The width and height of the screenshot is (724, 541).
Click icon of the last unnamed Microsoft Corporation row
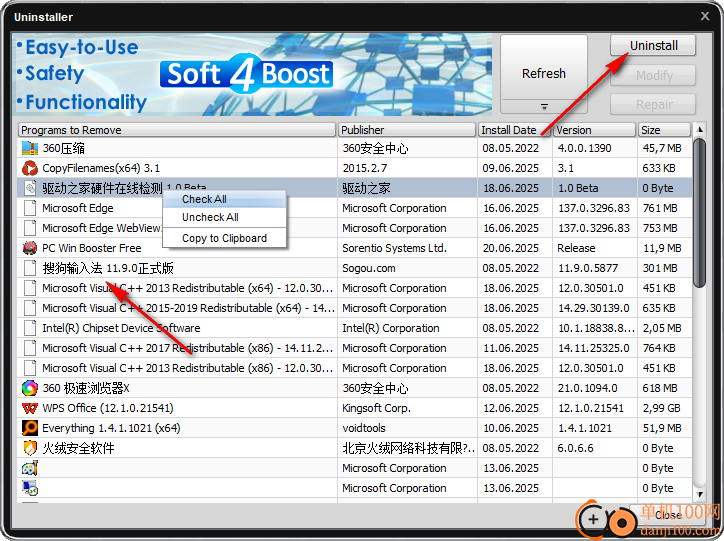coord(30,488)
